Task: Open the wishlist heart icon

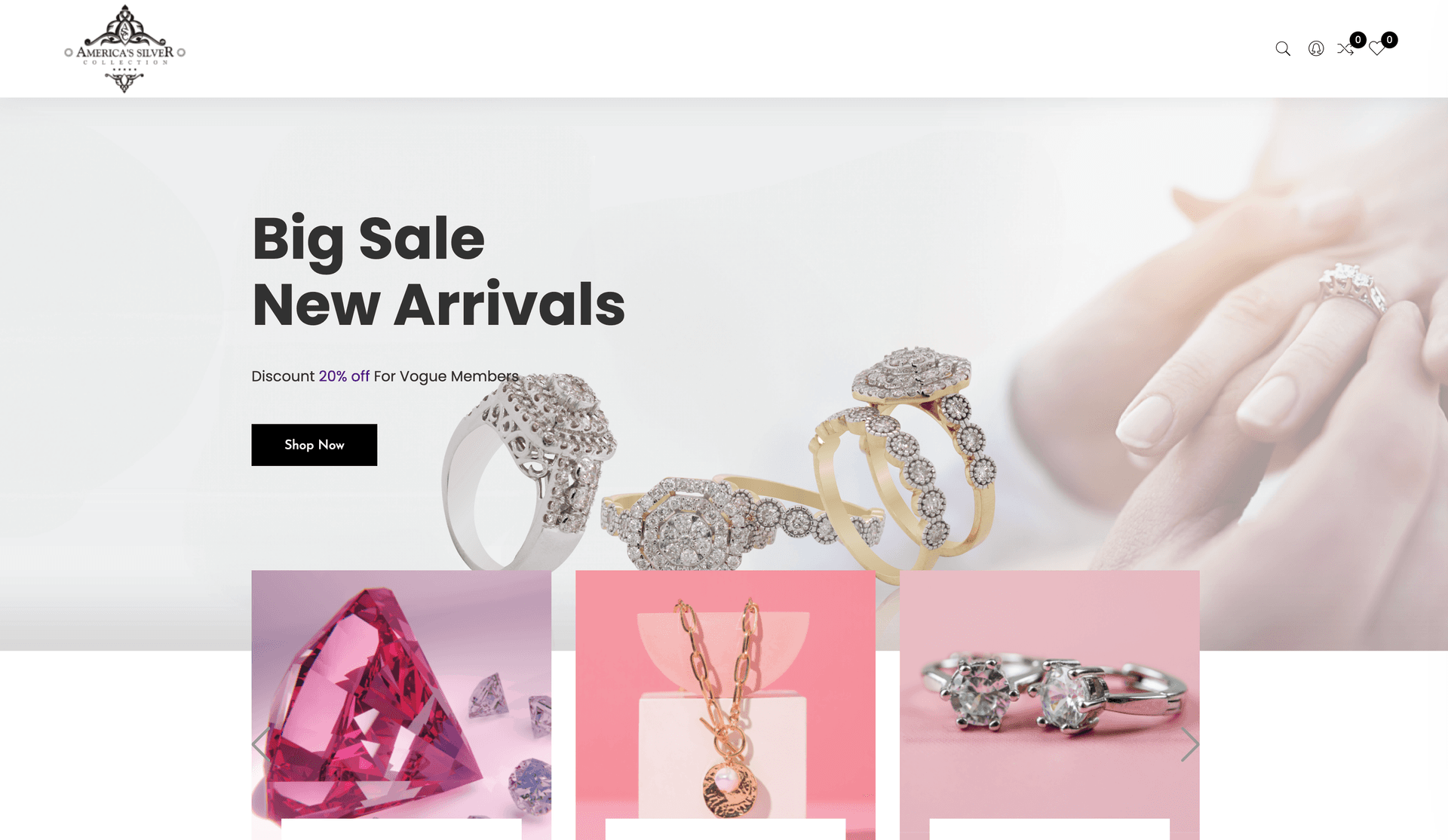Action: (x=1377, y=49)
